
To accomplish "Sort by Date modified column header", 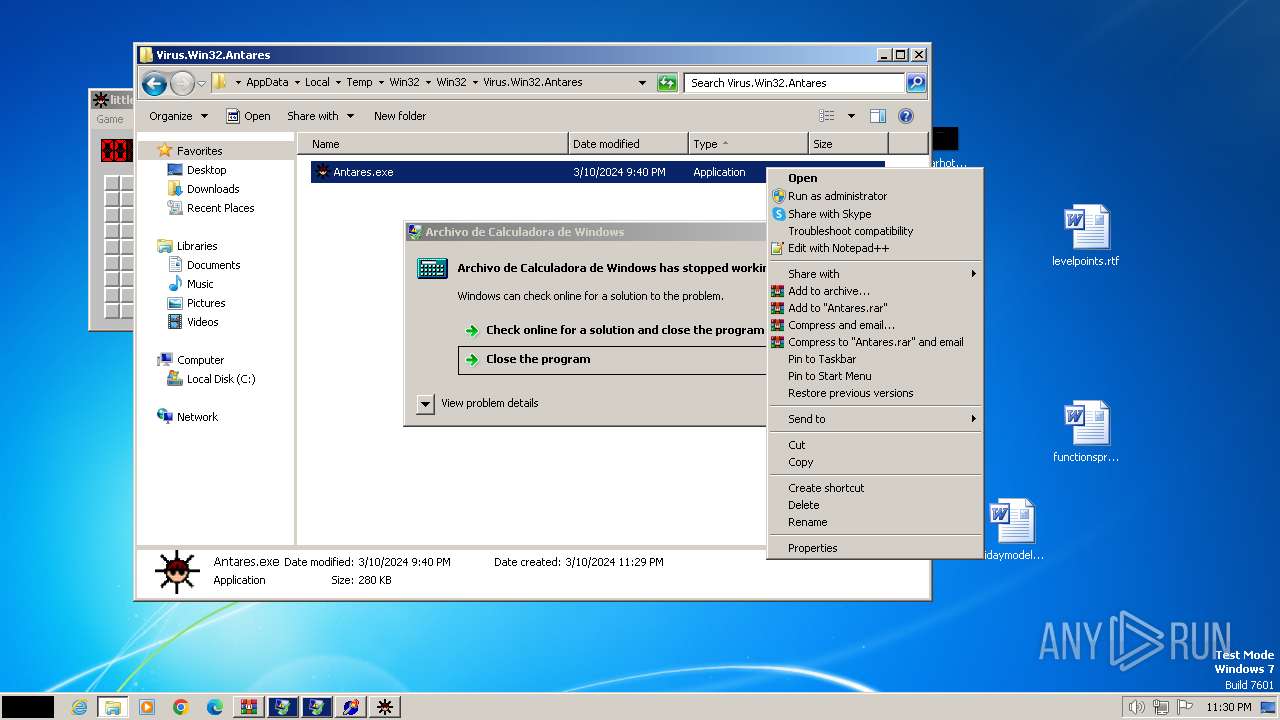I will (x=628, y=144).
